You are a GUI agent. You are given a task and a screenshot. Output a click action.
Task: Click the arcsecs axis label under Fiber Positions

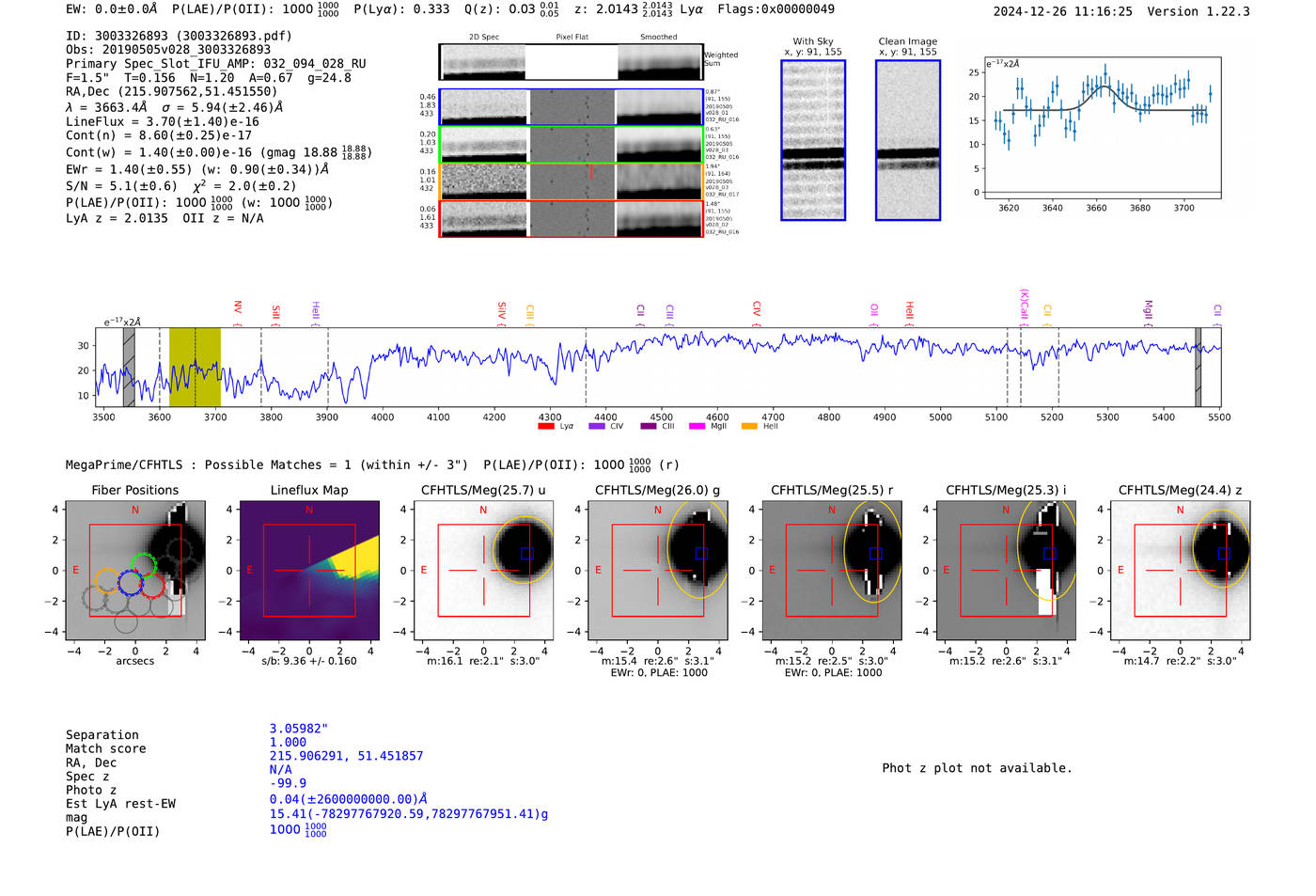(135, 661)
